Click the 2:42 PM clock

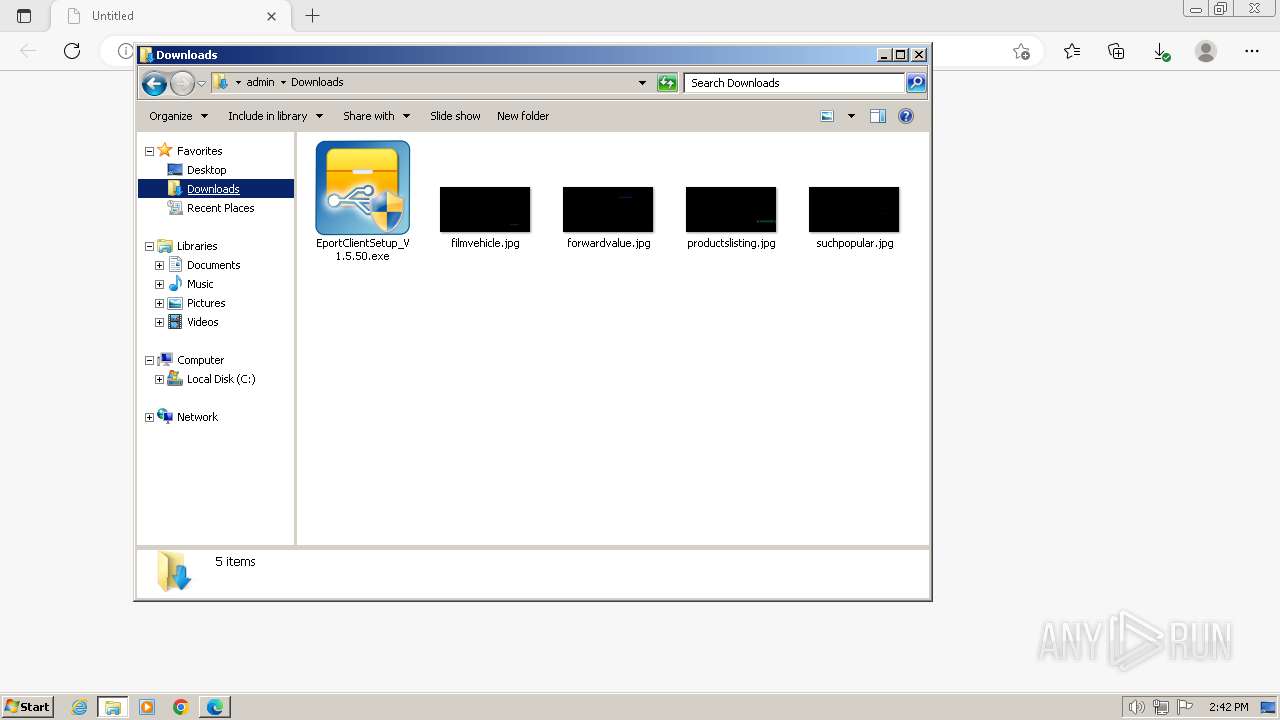coord(1228,707)
